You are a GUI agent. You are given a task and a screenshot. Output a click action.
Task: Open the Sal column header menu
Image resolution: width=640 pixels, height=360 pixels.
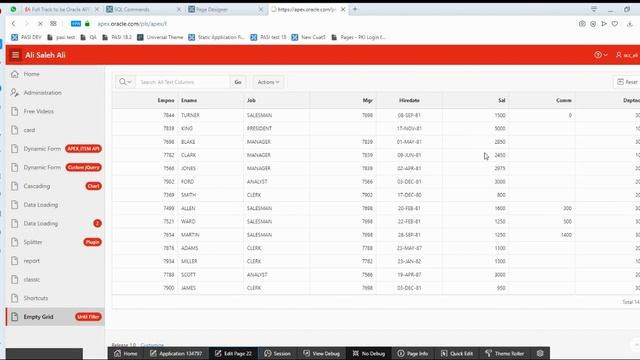(502, 100)
